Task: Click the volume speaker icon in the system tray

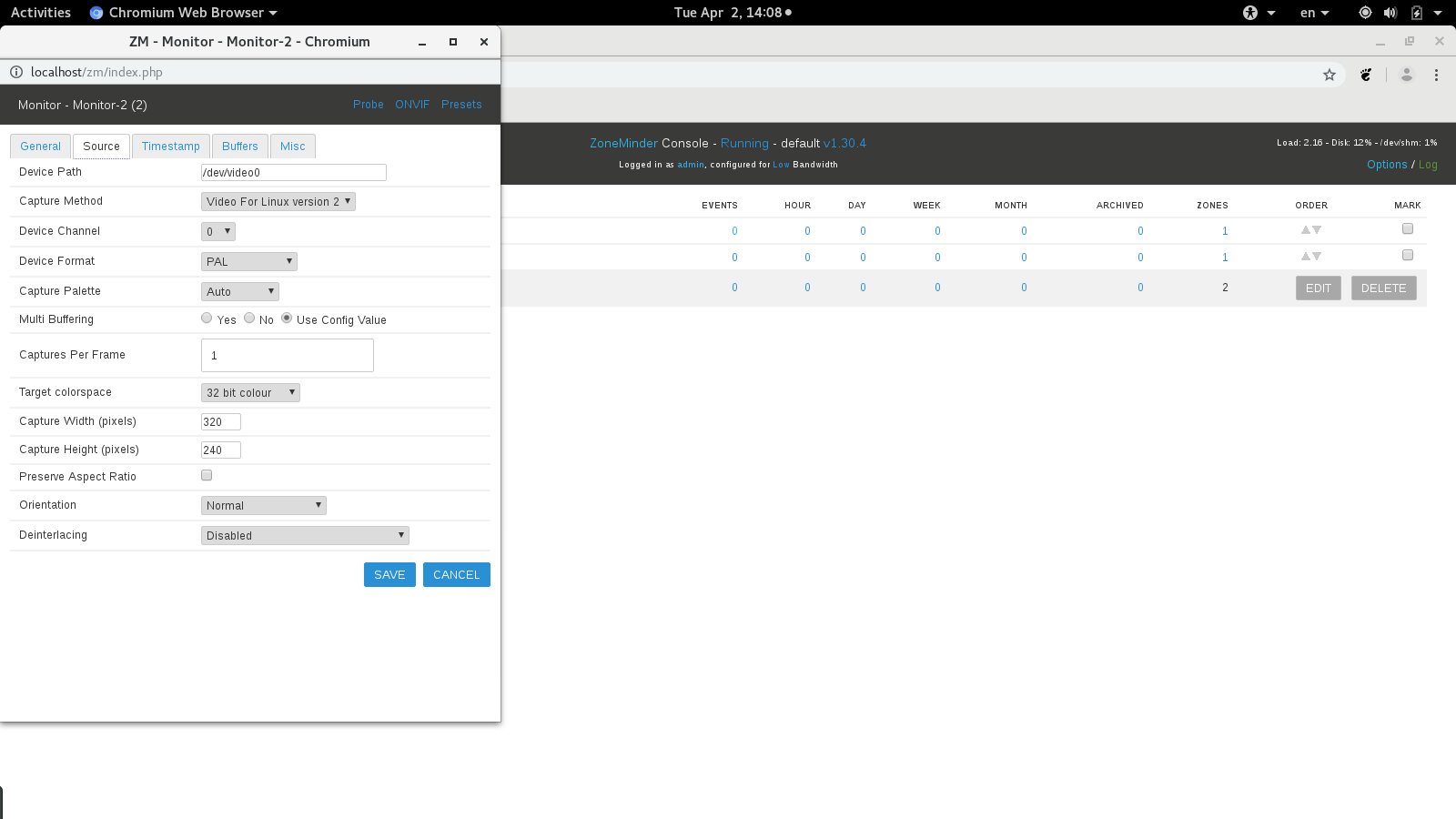Action: pos(1390,13)
